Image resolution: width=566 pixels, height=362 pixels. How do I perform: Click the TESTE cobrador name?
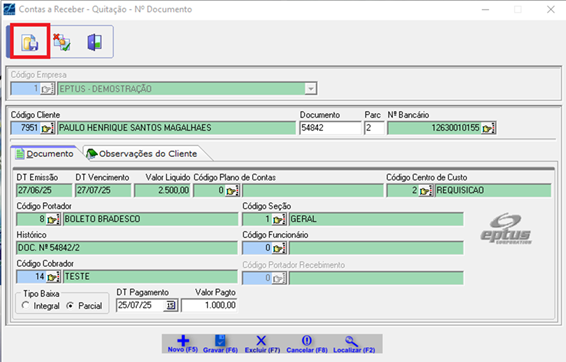[x=150, y=277]
